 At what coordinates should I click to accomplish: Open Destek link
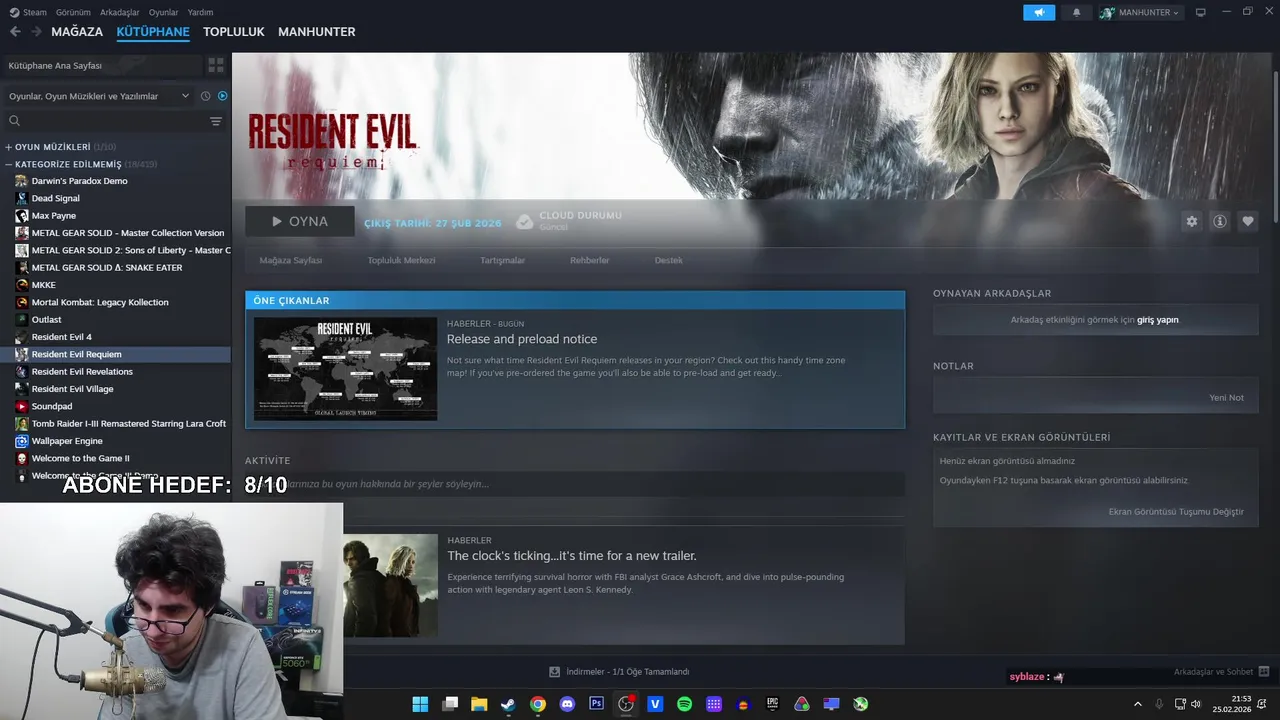click(668, 260)
